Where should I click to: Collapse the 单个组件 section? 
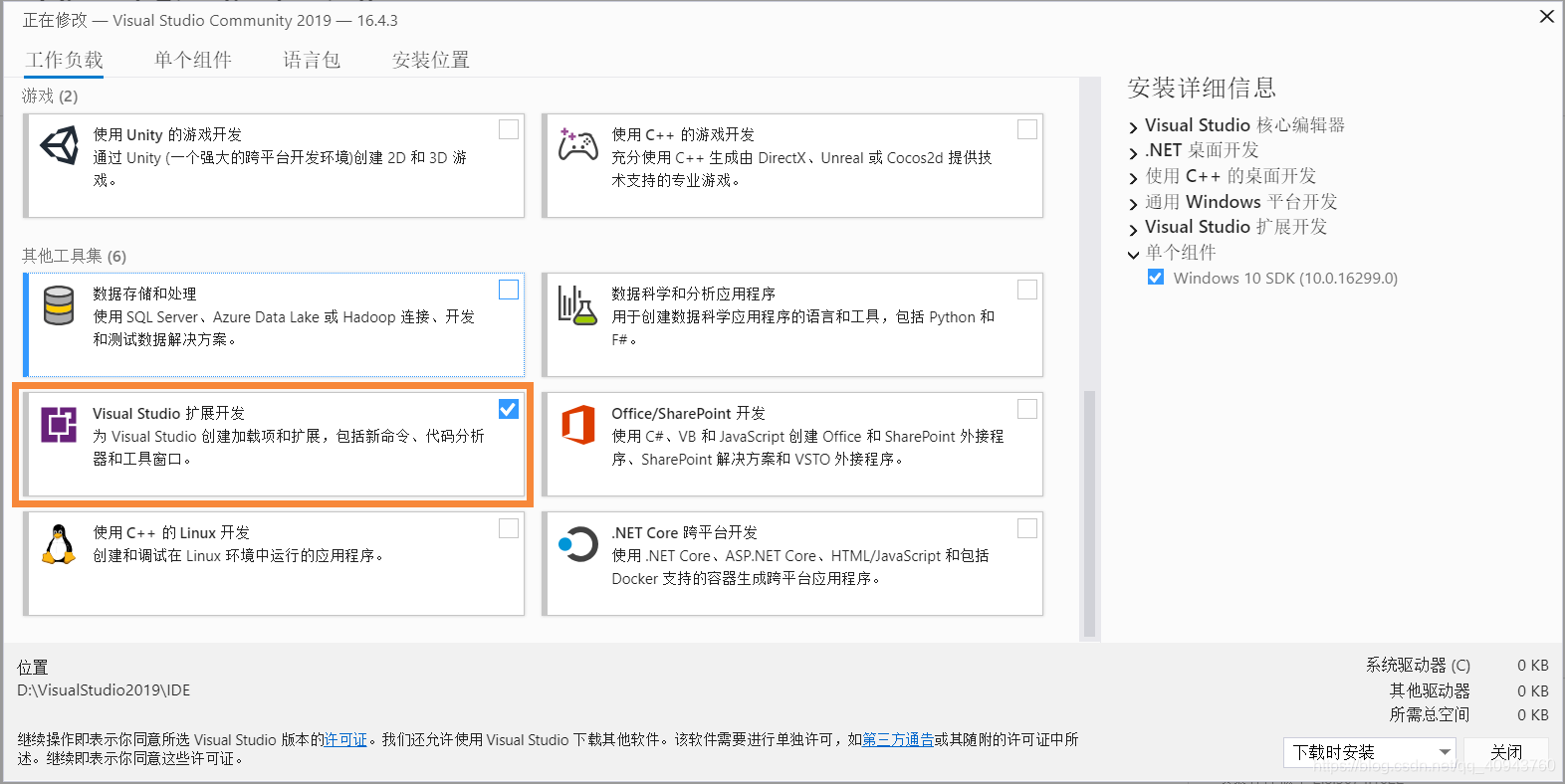coord(1133,255)
